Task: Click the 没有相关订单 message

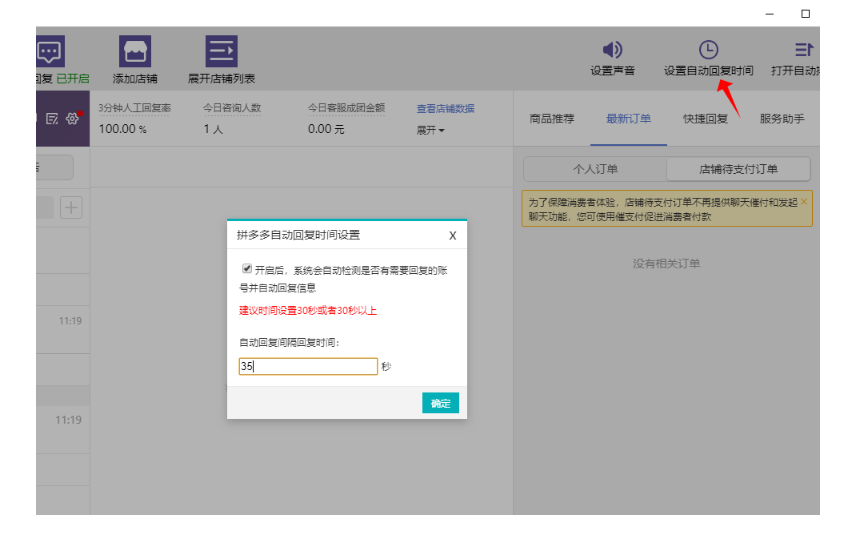Action: tap(666, 264)
